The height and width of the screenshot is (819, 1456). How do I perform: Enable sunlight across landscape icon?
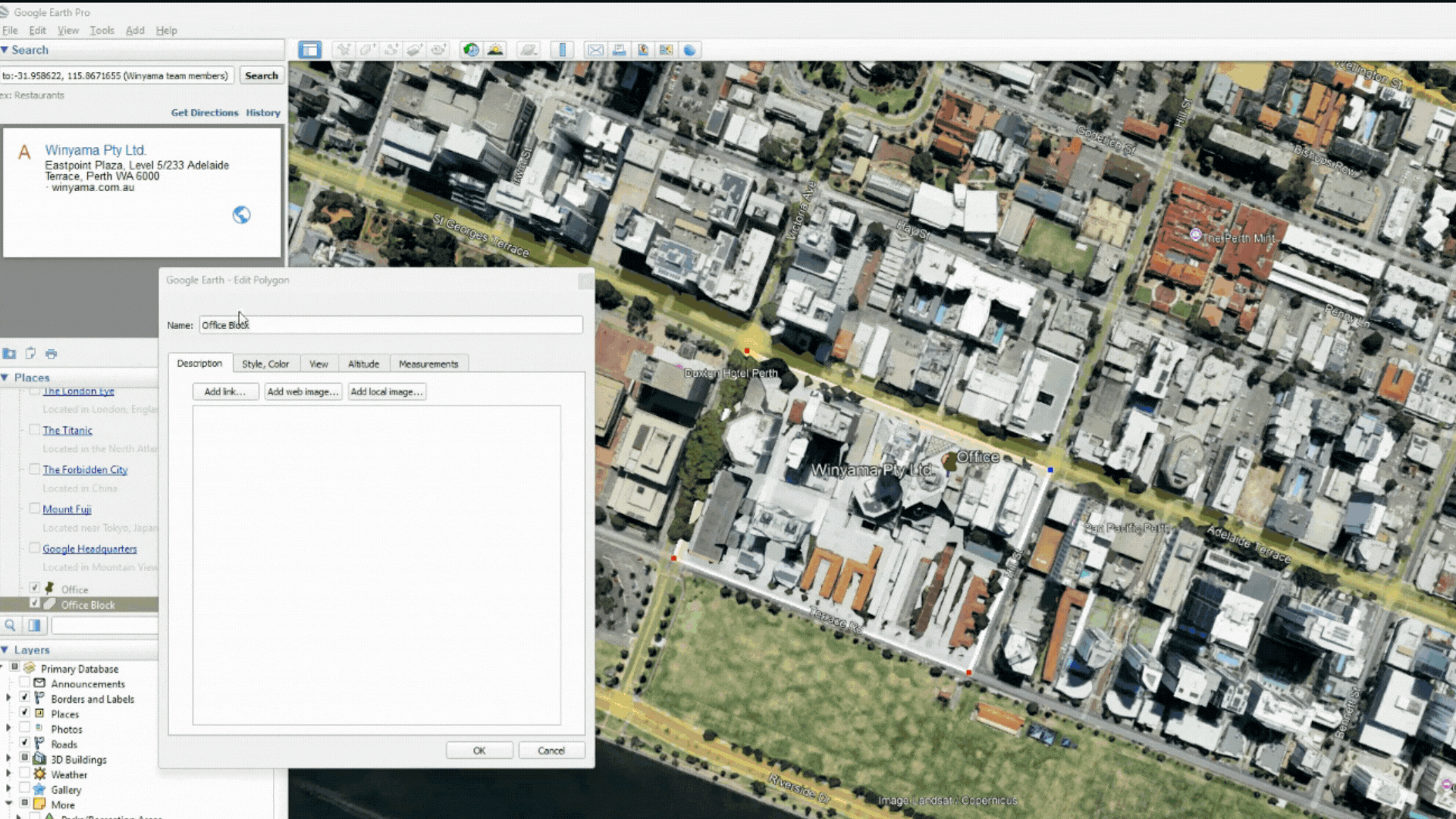coord(495,50)
